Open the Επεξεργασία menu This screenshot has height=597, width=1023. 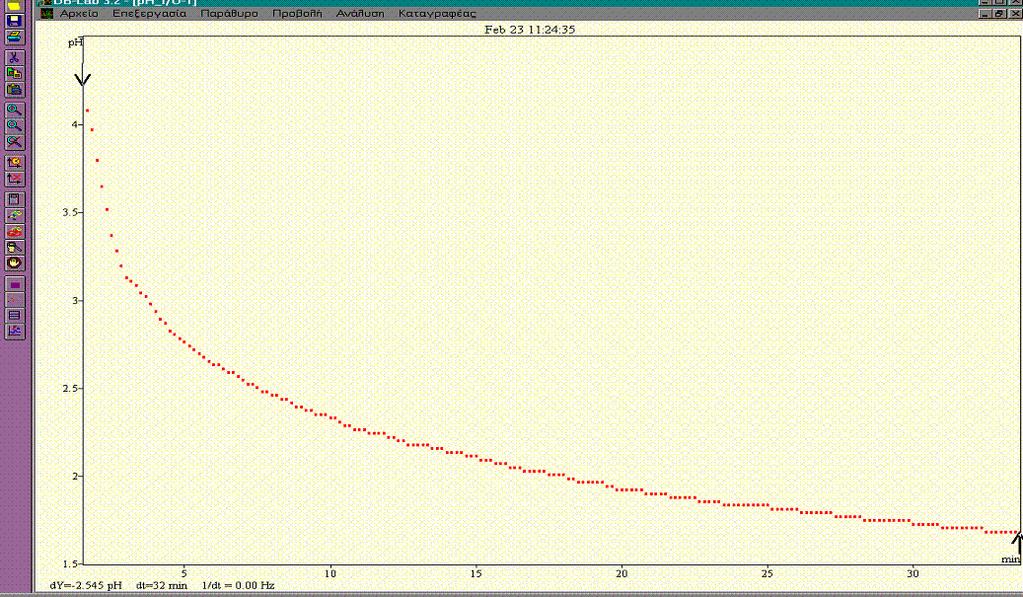point(149,13)
